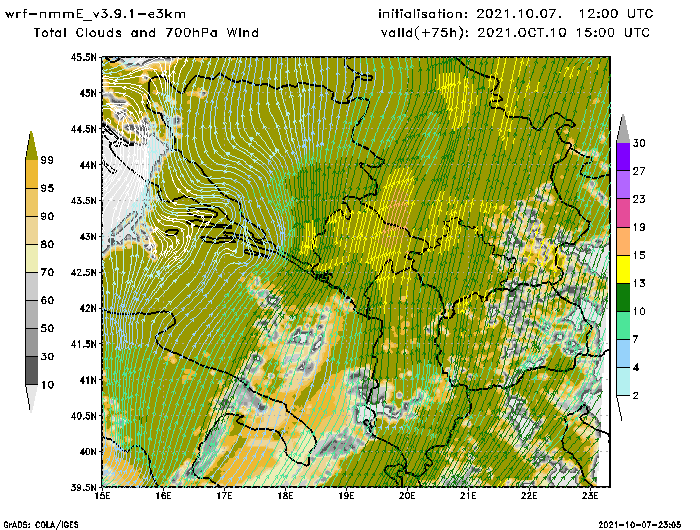700x530 pixels.
Task: Click the bottom arrow of the cloud colorbar
Action: click(31, 398)
